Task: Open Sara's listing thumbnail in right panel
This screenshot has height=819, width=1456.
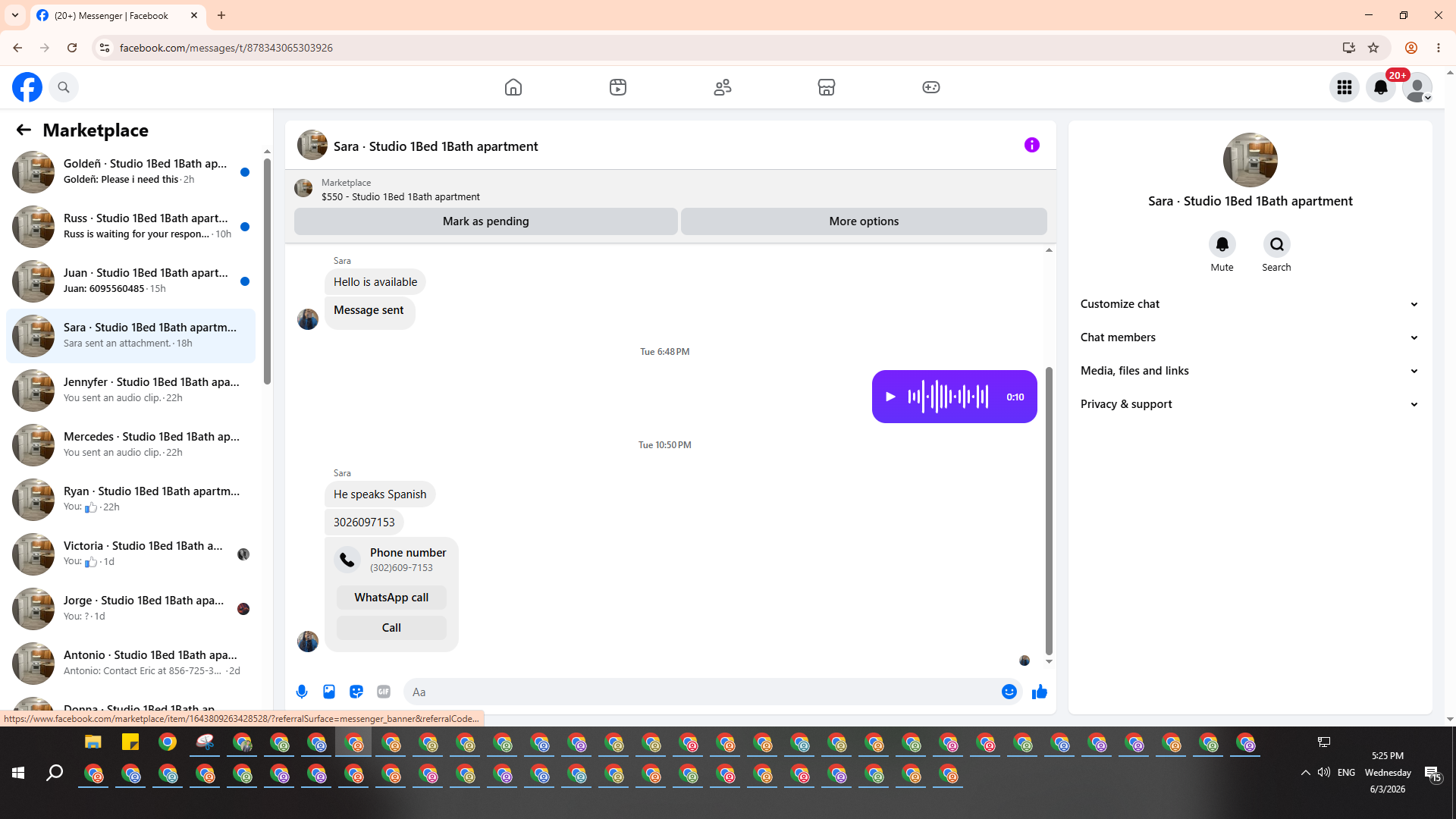Action: pos(1250,160)
